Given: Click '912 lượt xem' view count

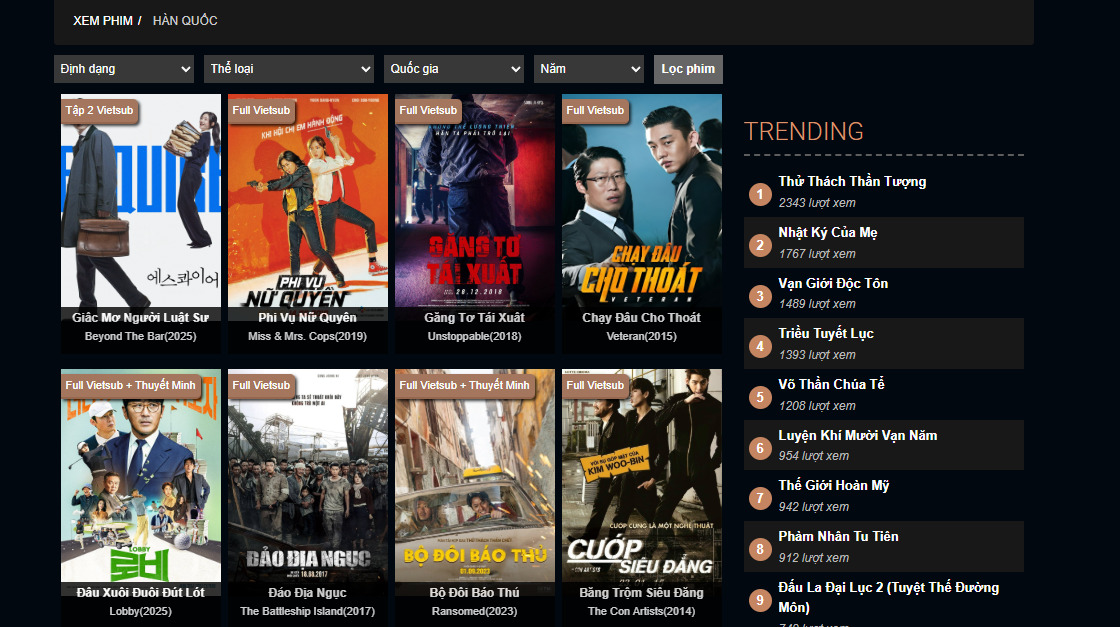Looking at the screenshot, I should (x=814, y=558).
